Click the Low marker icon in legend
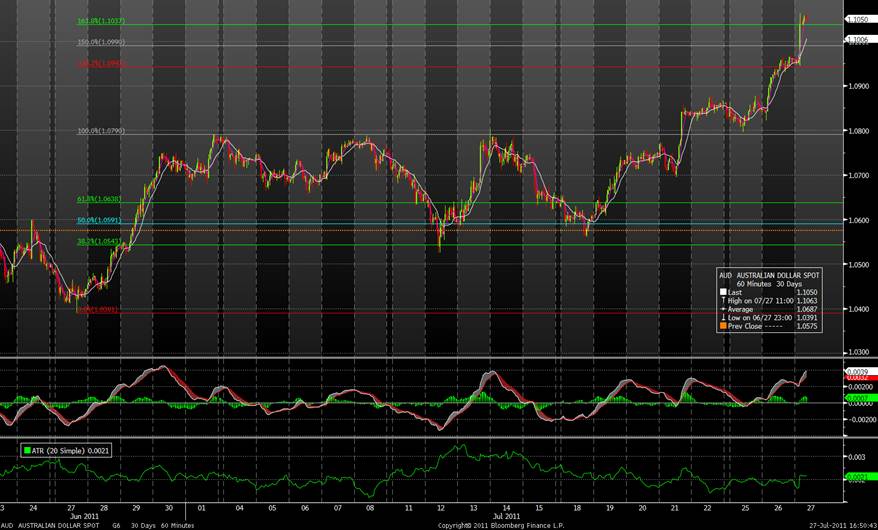 pyautogui.click(x=723, y=318)
